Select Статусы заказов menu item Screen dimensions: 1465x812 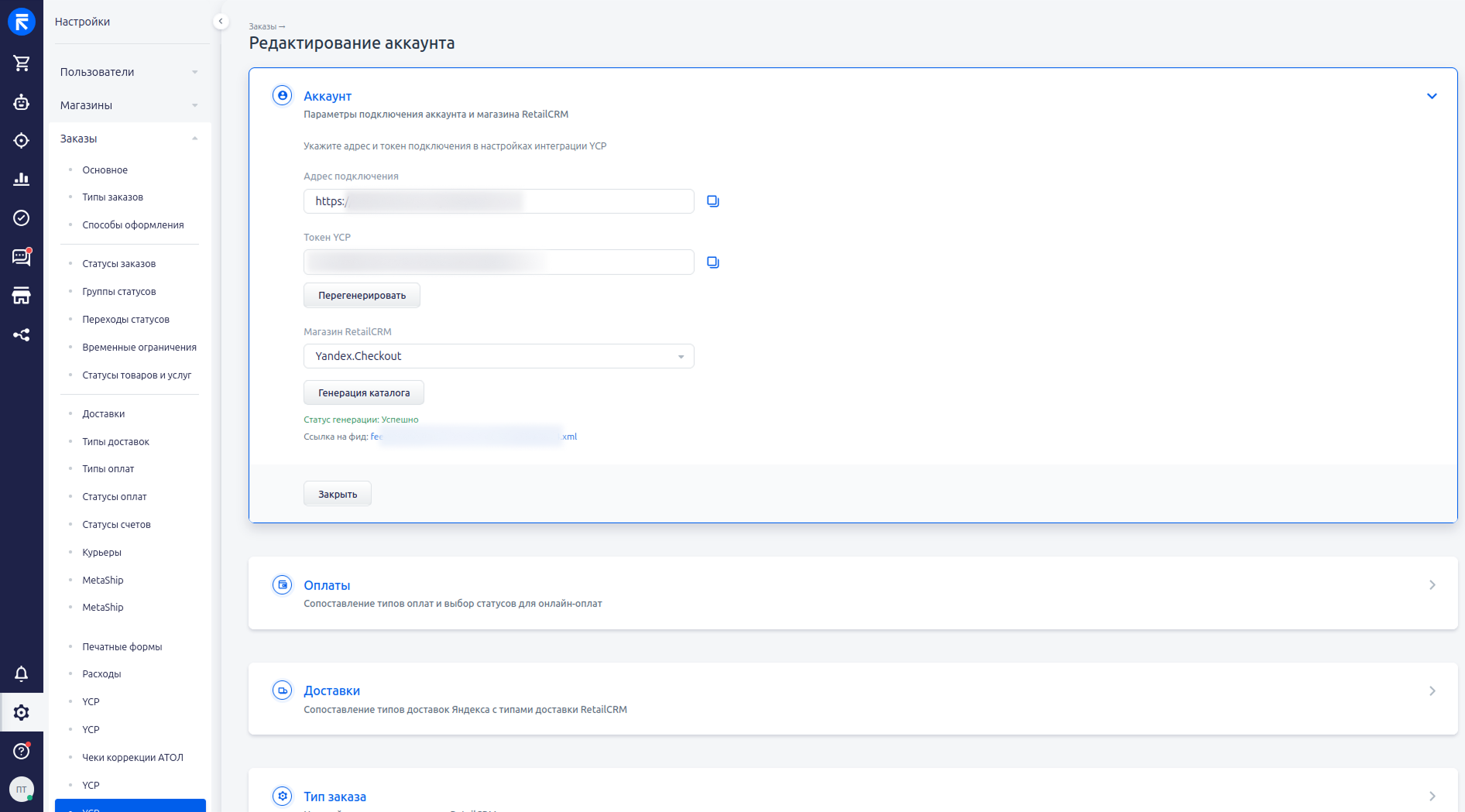click(119, 264)
